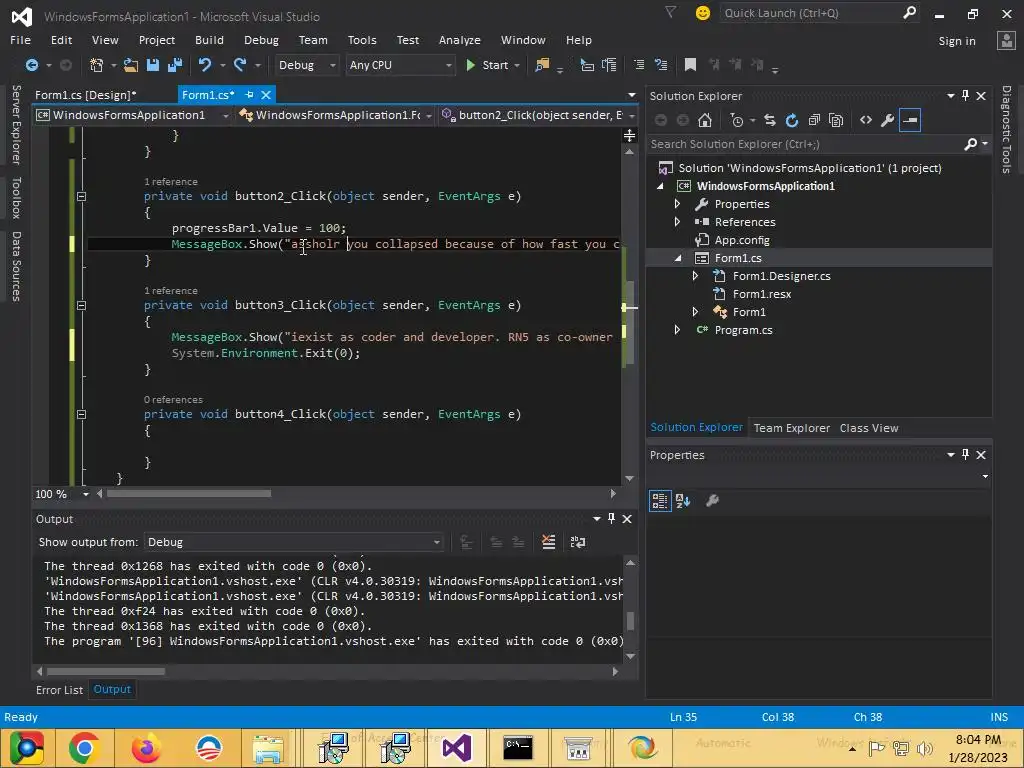Screen dimensions: 1024x768
Task: Open Google Chrome from the taskbar
Action: click(x=84, y=748)
